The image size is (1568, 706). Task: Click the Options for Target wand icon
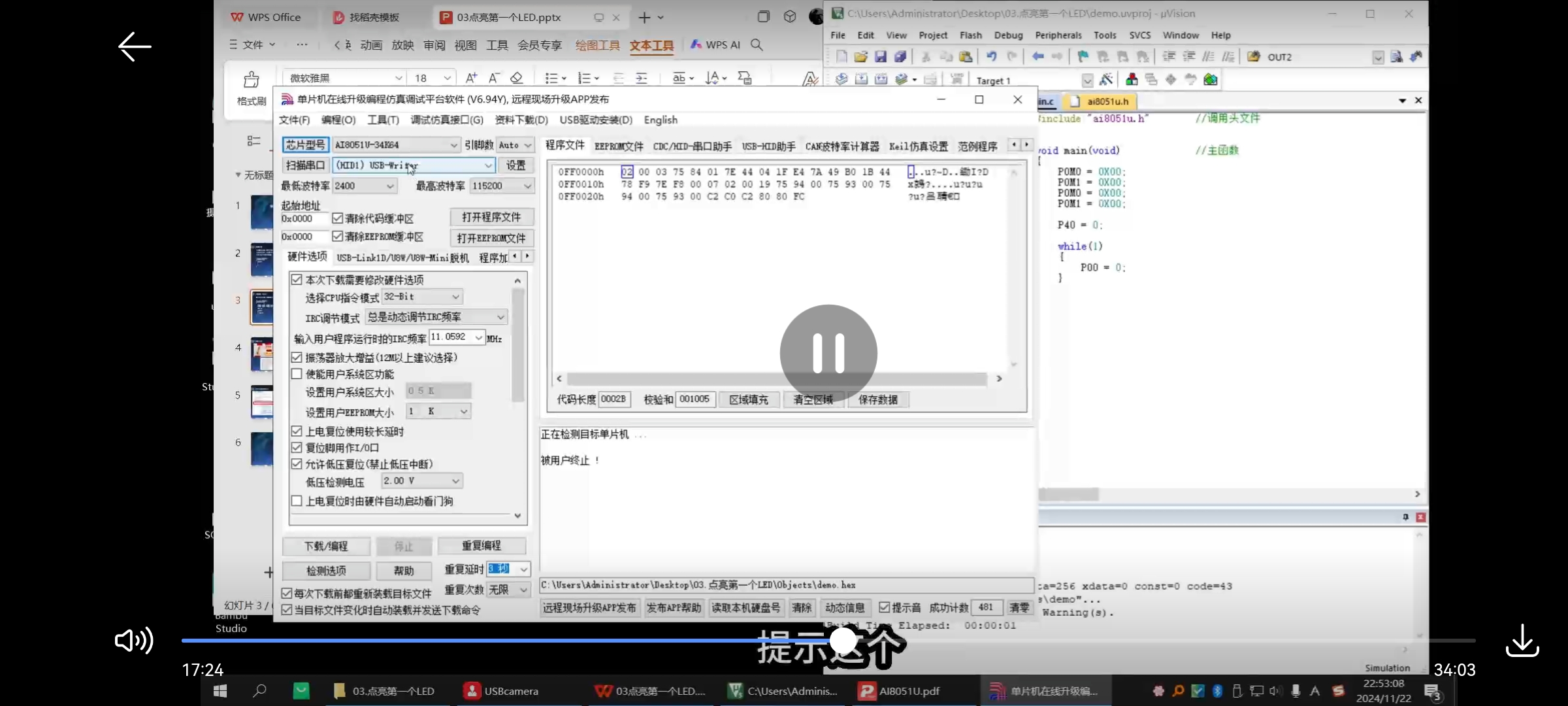pyautogui.click(x=1105, y=79)
